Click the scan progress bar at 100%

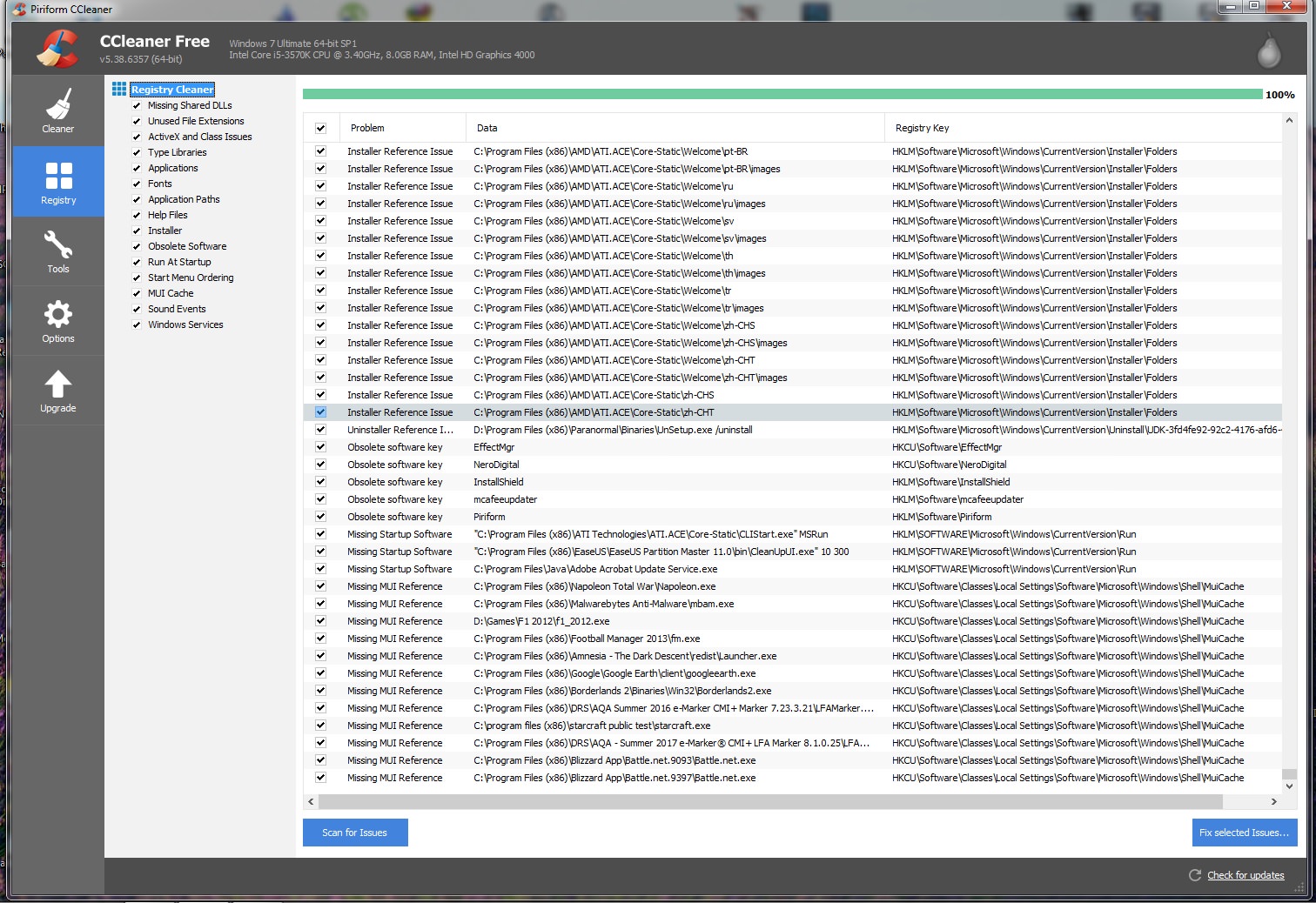(x=782, y=94)
